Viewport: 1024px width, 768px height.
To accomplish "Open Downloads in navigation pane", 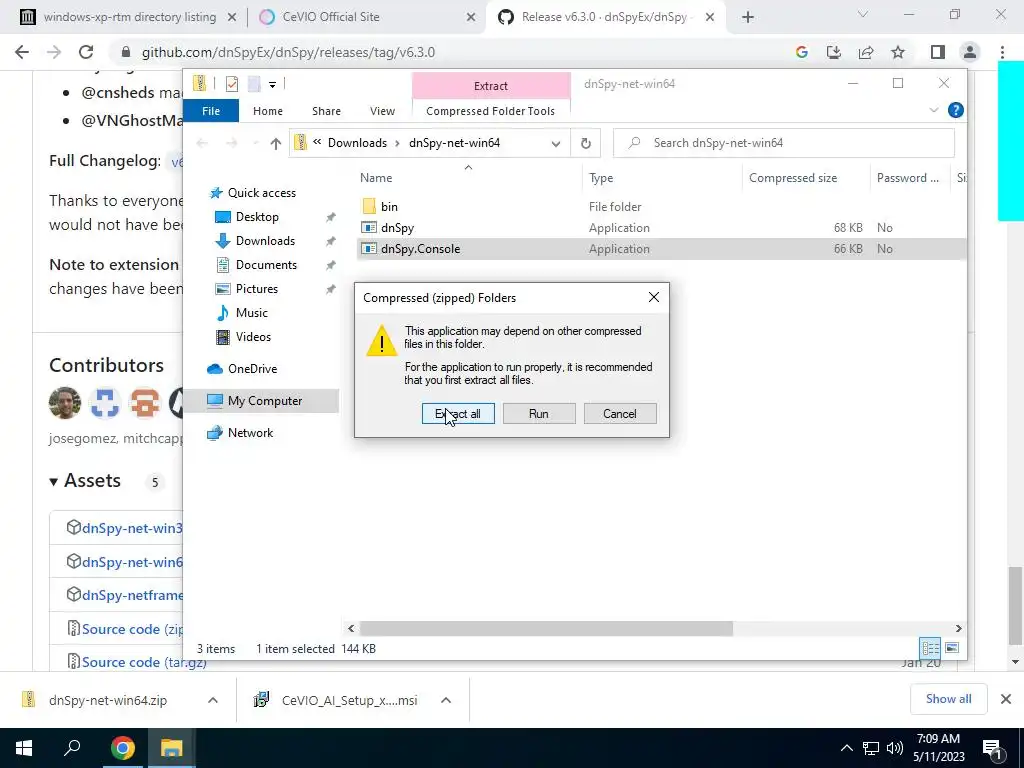I will 265,241.
